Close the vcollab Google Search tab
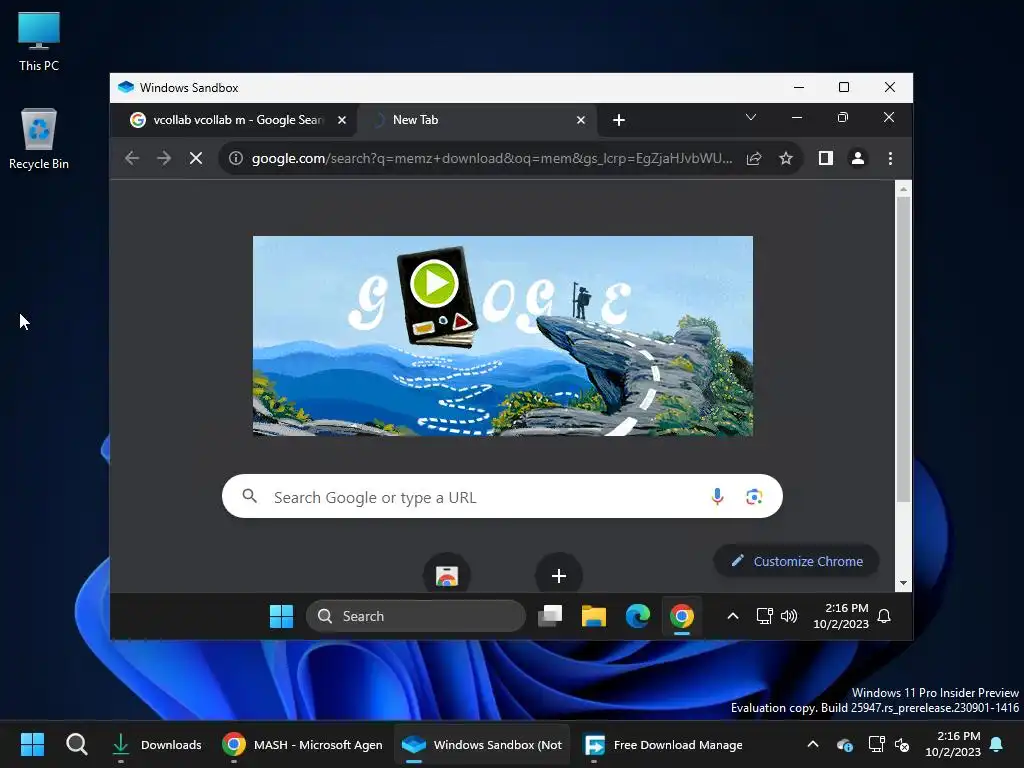This screenshot has height=768, width=1024. (x=342, y=120)
